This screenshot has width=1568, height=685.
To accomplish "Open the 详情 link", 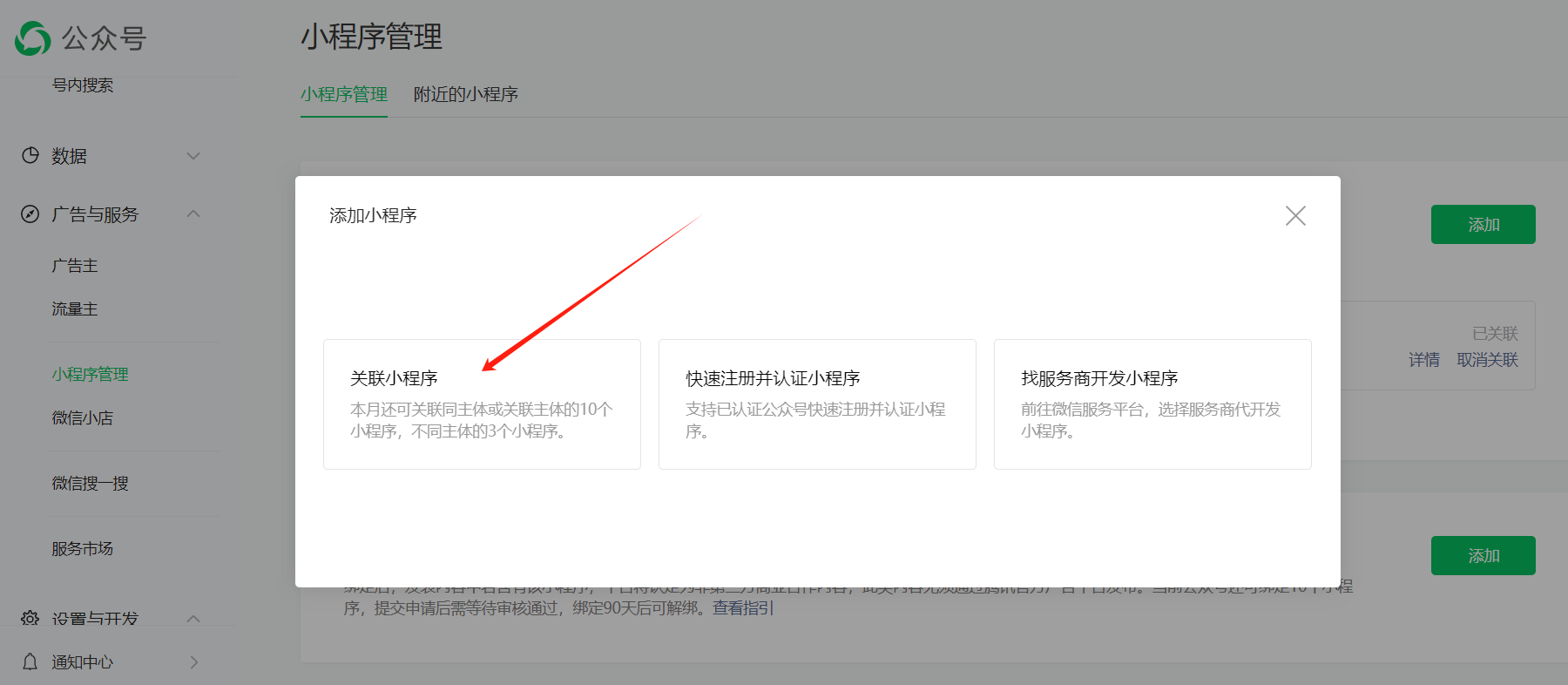I will pyautogui.click(x=1424, y=360).
